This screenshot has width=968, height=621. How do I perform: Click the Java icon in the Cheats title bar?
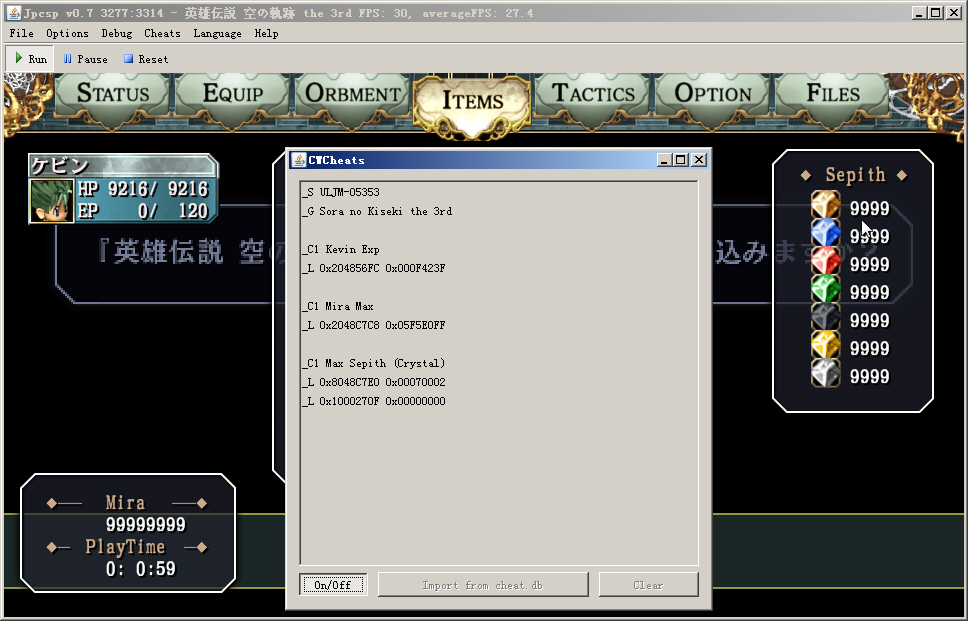point(299,160)
